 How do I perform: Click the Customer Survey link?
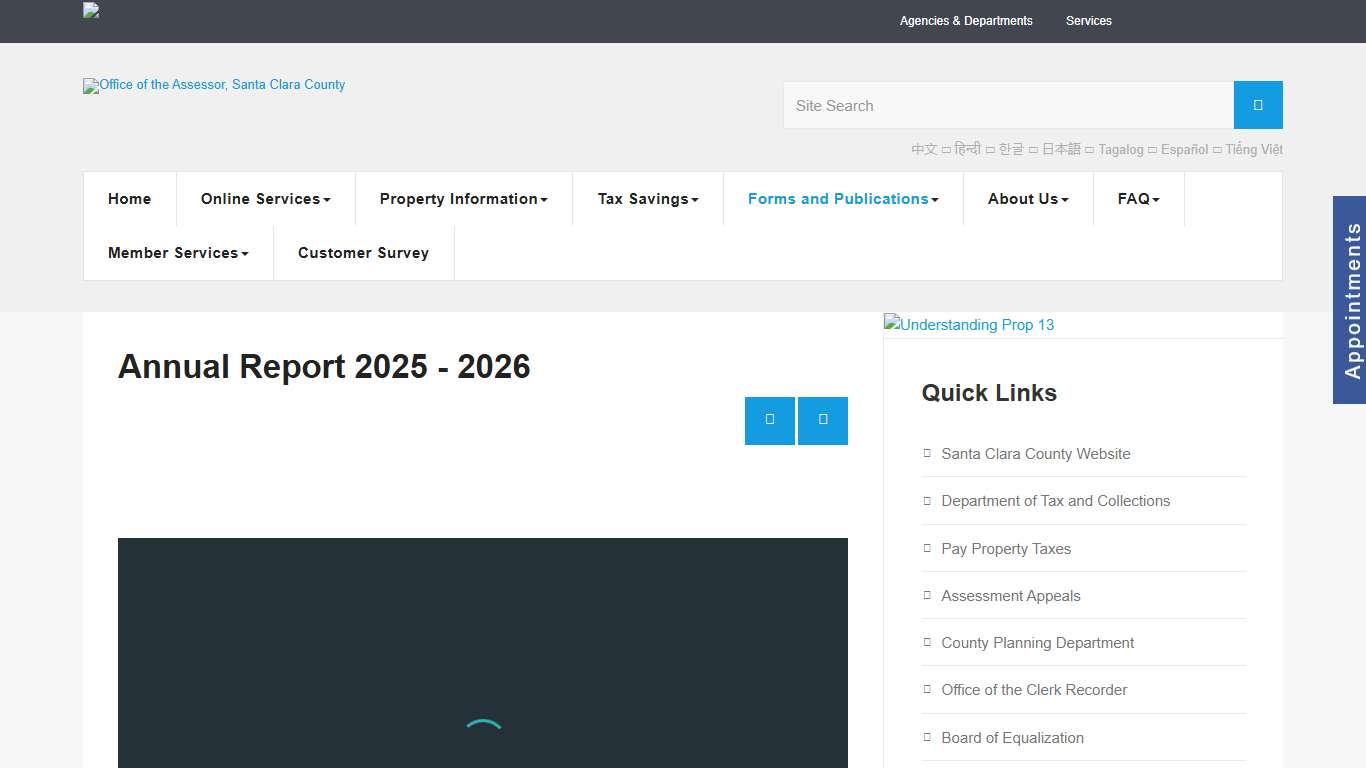(363, 252)
